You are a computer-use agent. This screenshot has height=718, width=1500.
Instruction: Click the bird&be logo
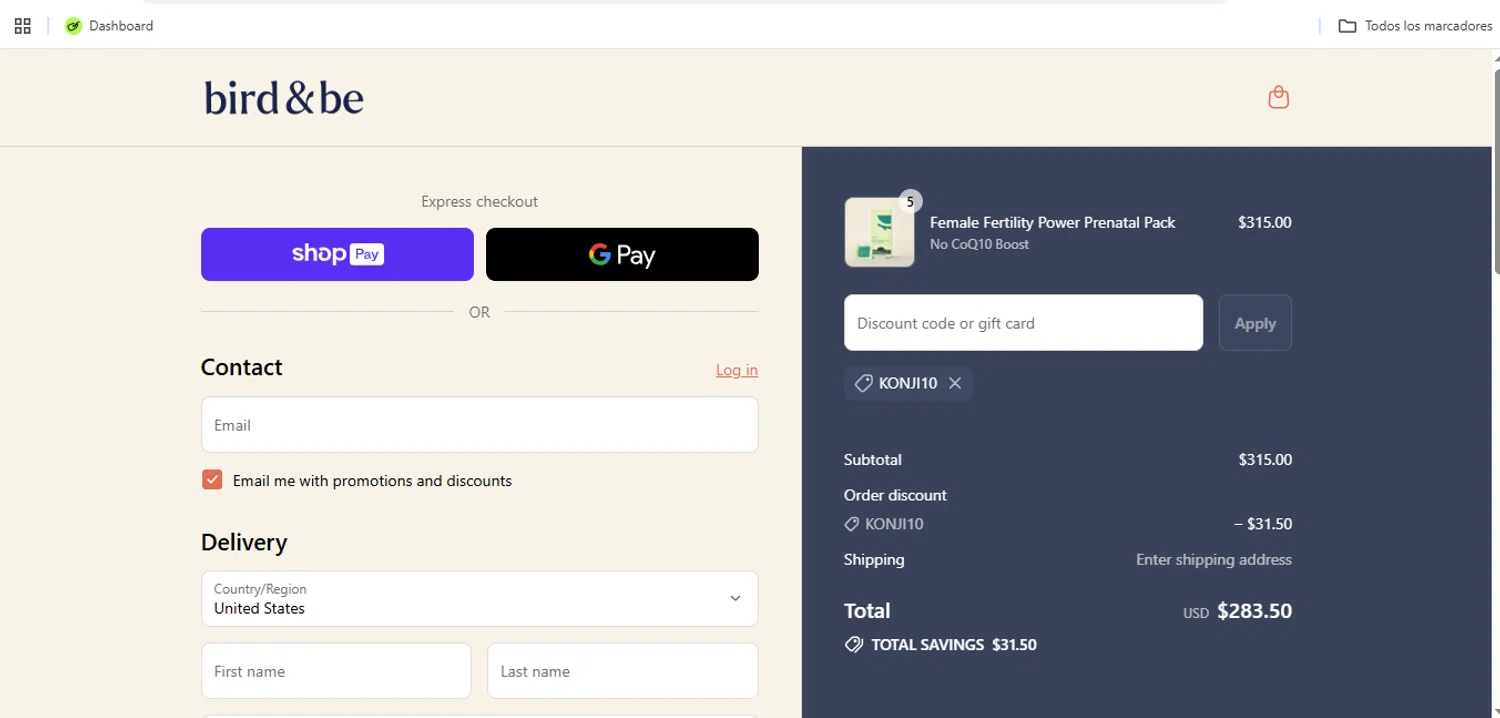(x=284, y=98)
